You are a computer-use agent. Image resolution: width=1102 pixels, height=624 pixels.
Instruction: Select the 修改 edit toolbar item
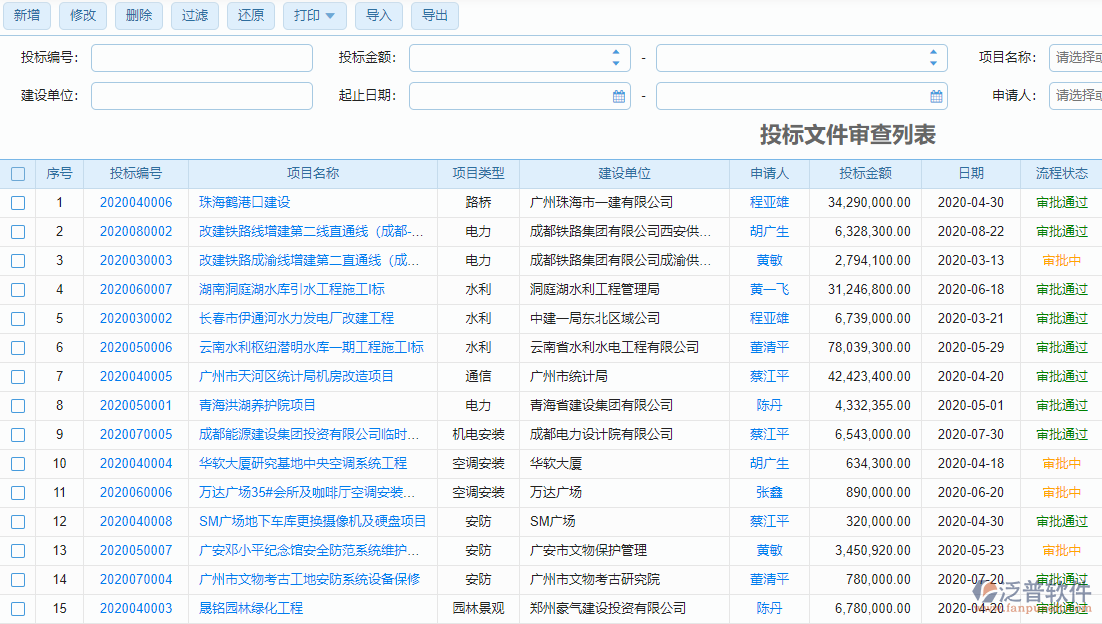(82, 16)
